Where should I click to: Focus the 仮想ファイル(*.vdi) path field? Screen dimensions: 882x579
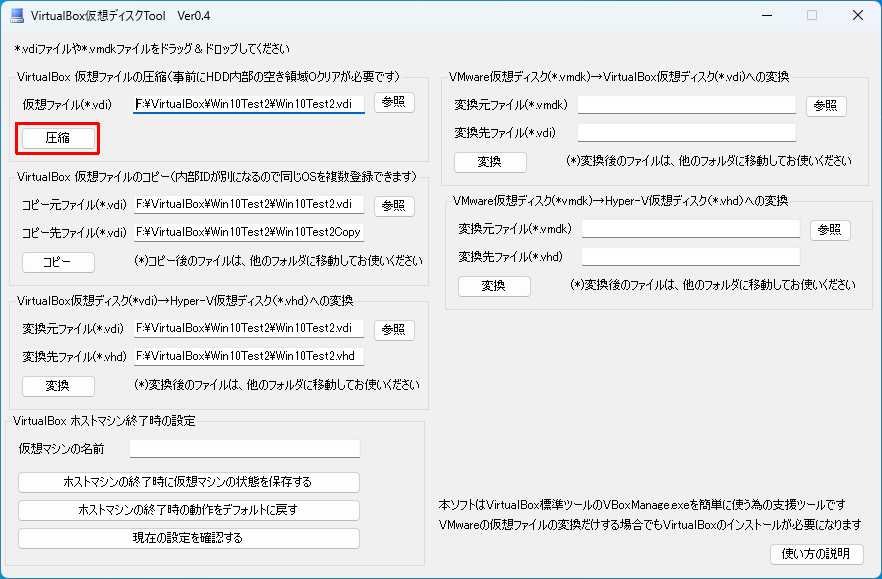[x=249, y=104]
